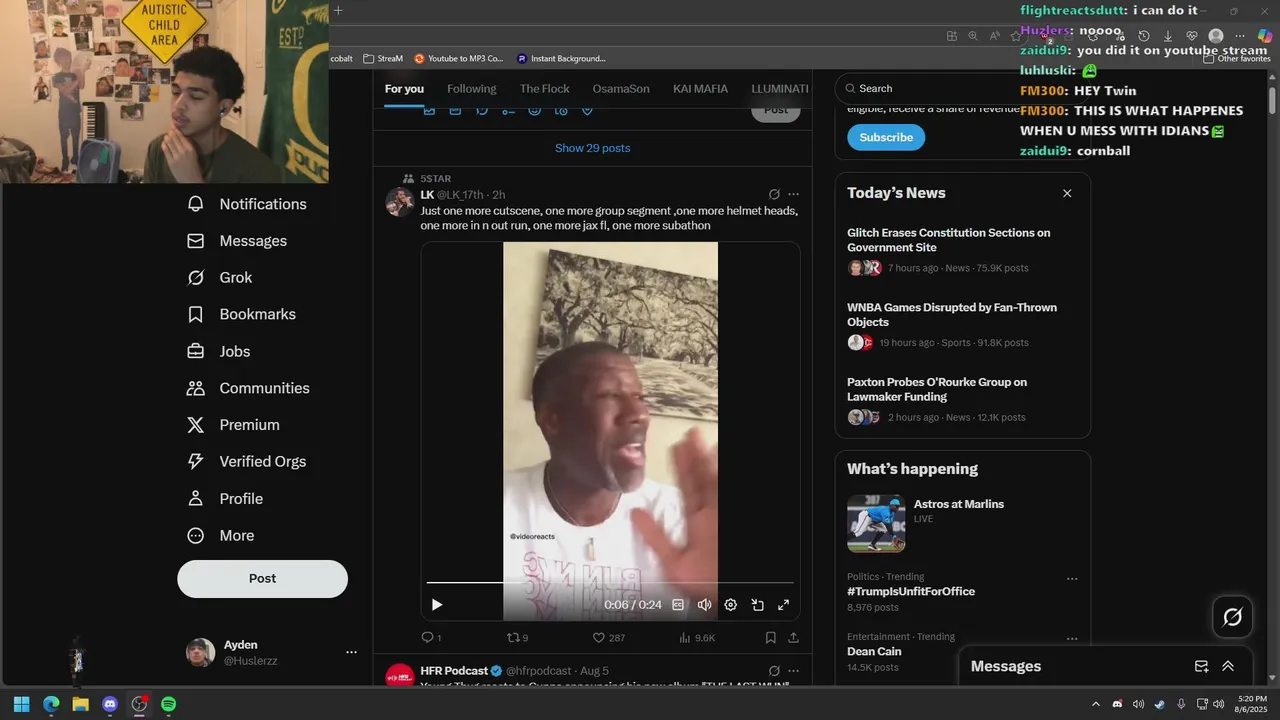1280x720 pixels.
Task: Select the For you tab
Action: 404,89
